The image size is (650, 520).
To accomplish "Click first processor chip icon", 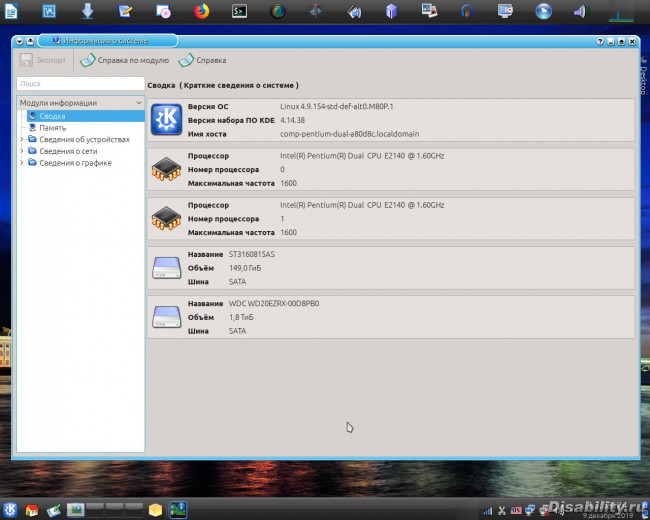I will [164, 169].
